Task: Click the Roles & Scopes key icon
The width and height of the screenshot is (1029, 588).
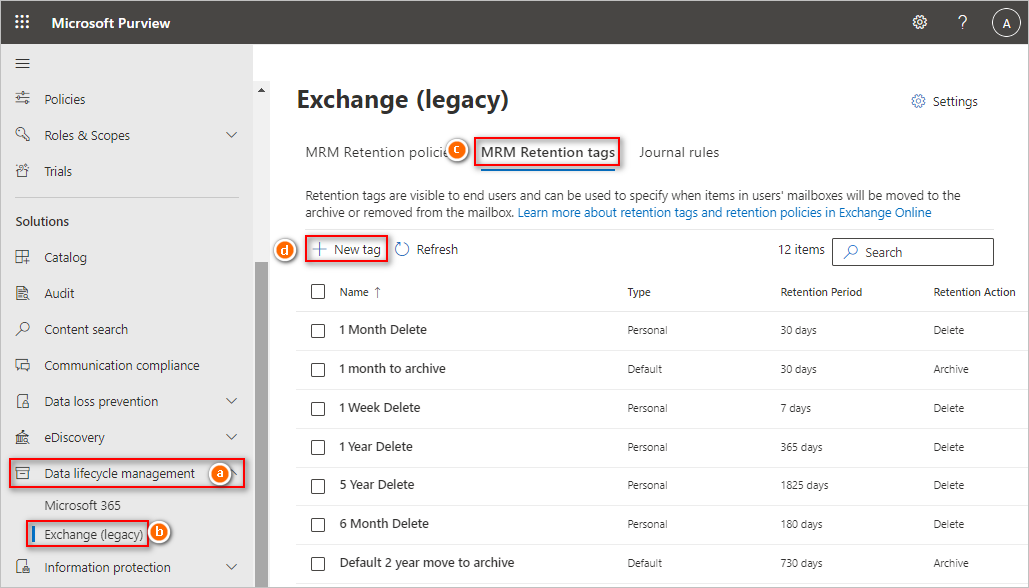Action: 23,135
